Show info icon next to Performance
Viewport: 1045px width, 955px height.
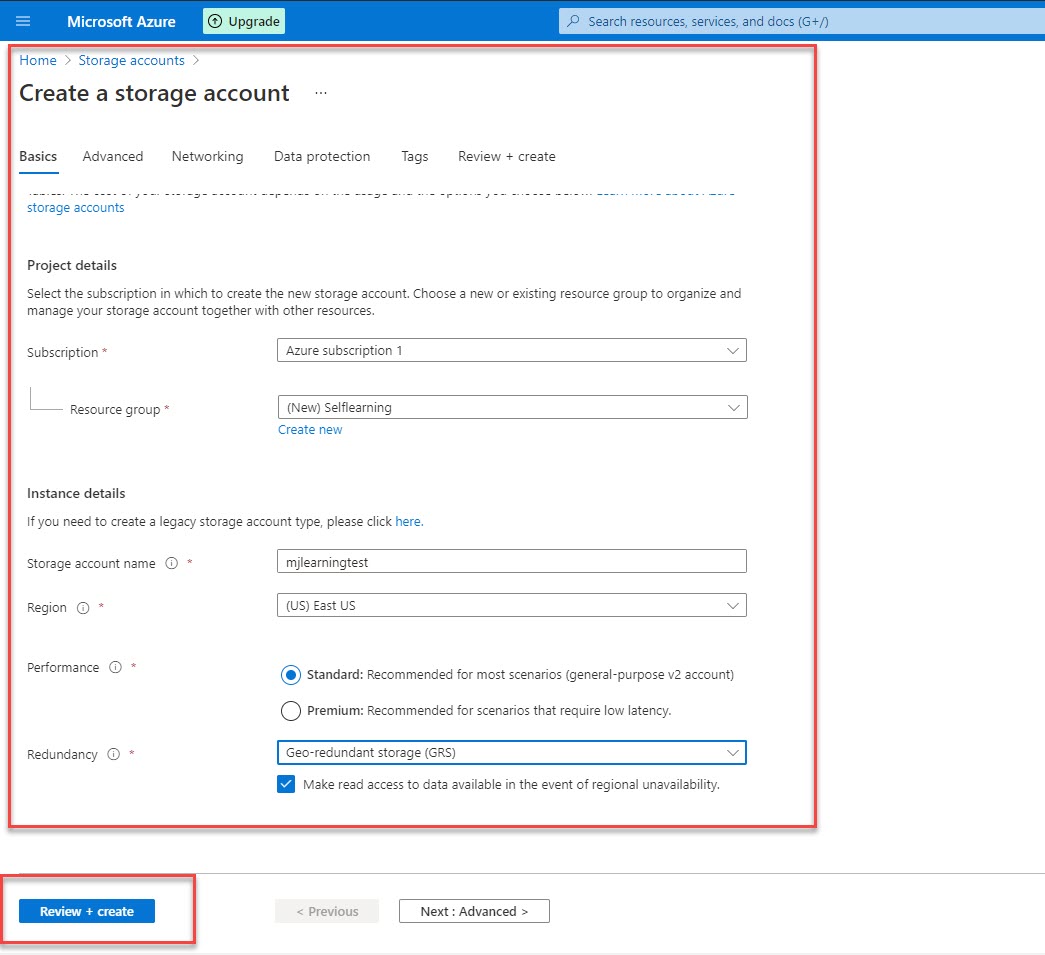(x=115, y=667)
